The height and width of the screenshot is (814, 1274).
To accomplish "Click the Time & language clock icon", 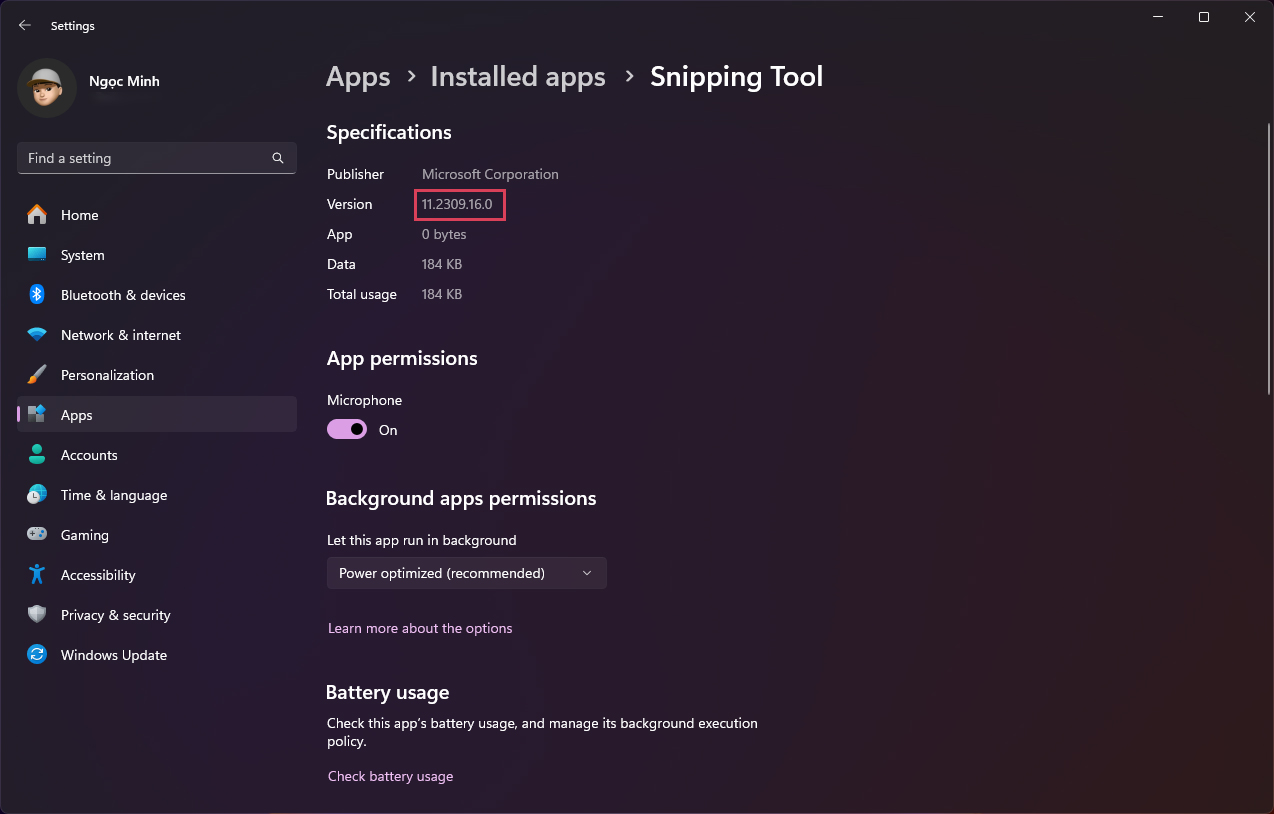I will 37,495.
